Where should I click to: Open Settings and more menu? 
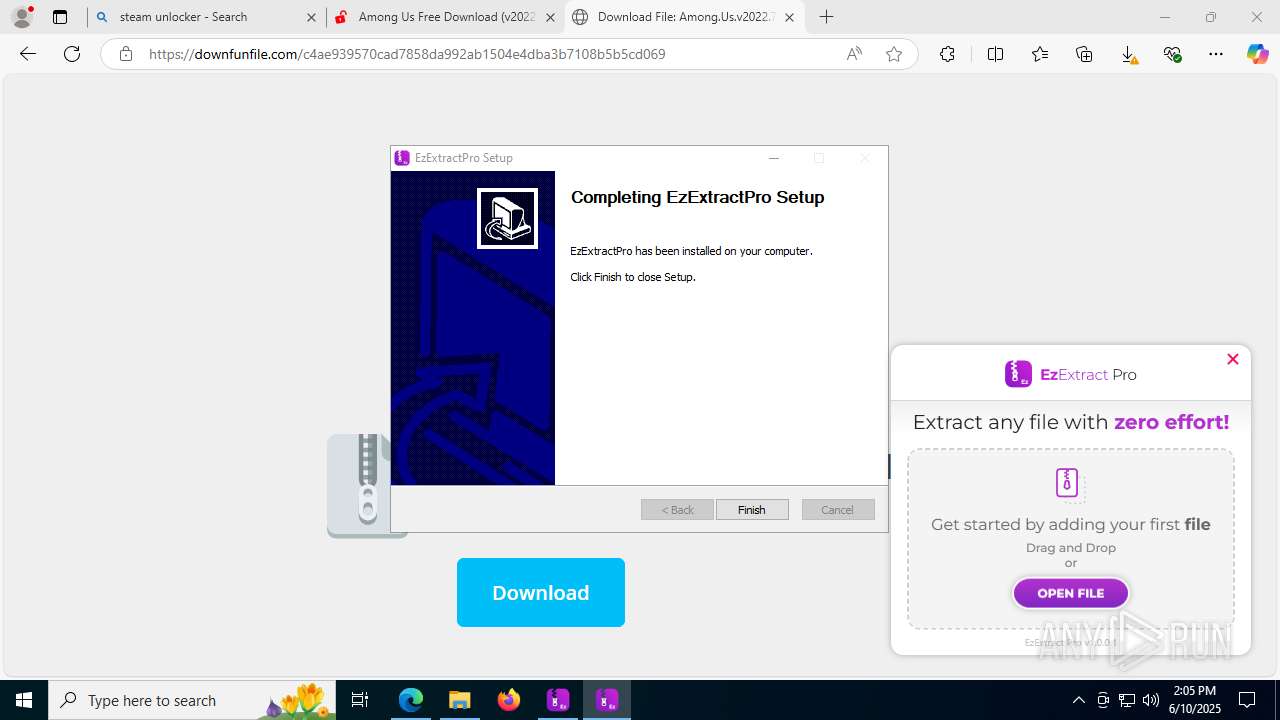1216,54
